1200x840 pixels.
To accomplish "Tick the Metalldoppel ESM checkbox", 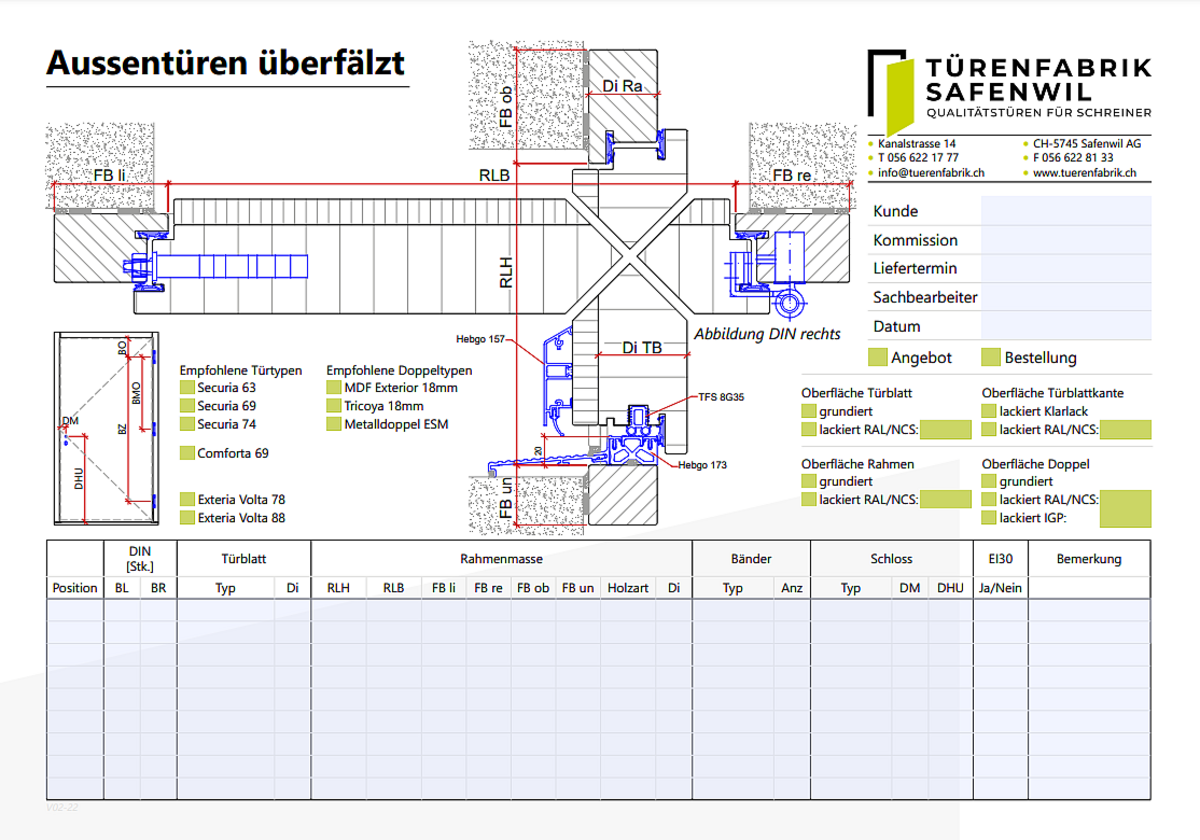I will click(x=334, y=424).
